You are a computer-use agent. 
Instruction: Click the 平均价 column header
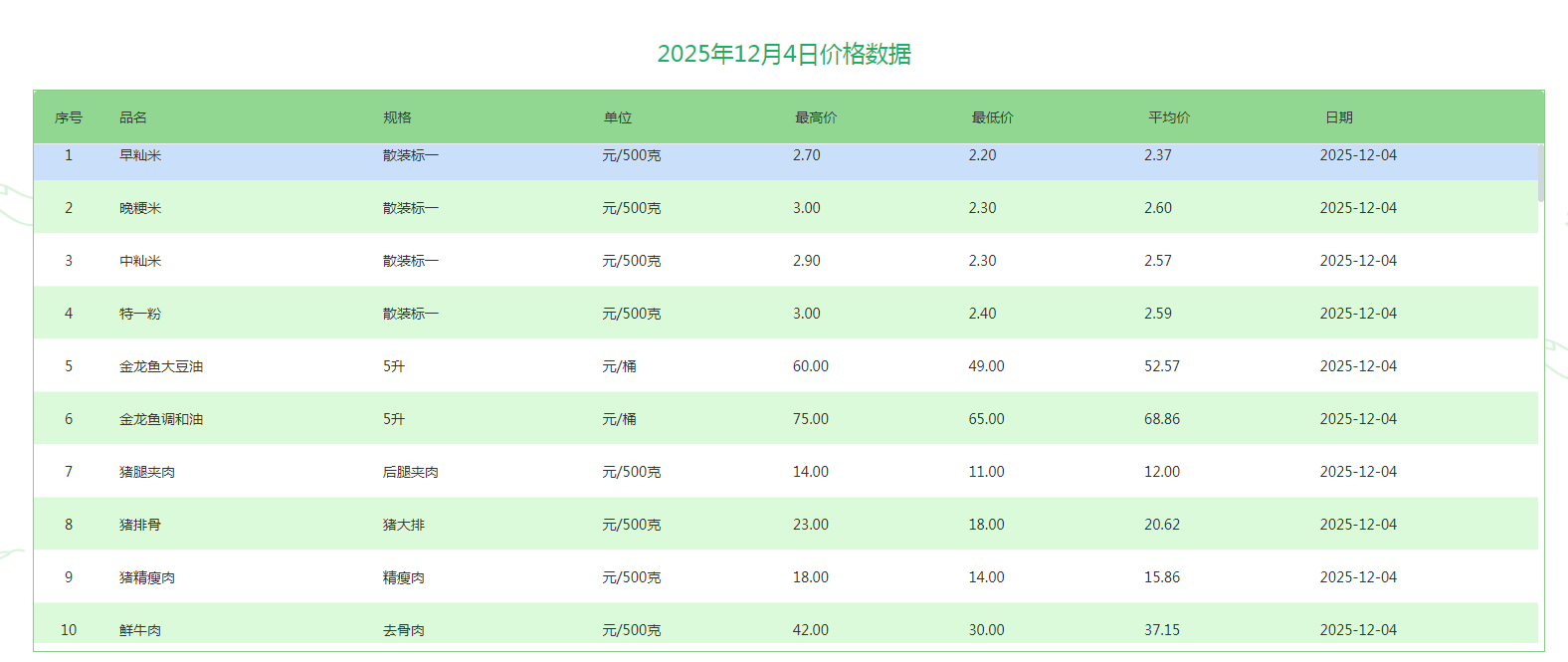[x=1169, y=117]
